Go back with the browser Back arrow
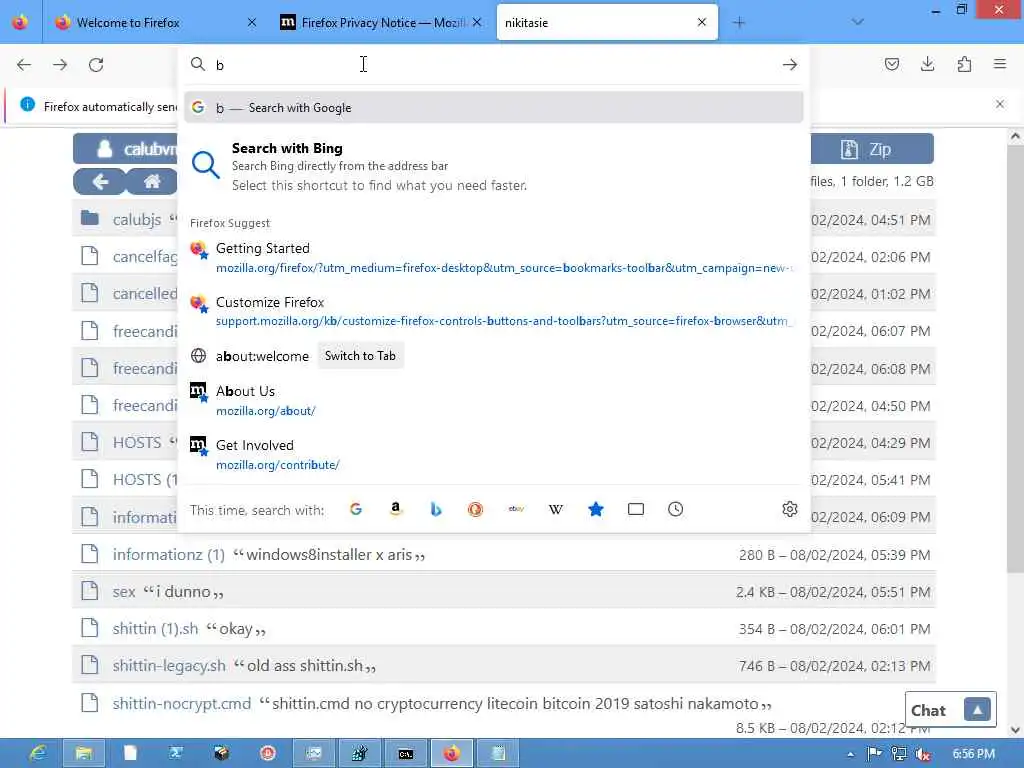This screenshot has height=768, width=1024. (x=24, y=65)
